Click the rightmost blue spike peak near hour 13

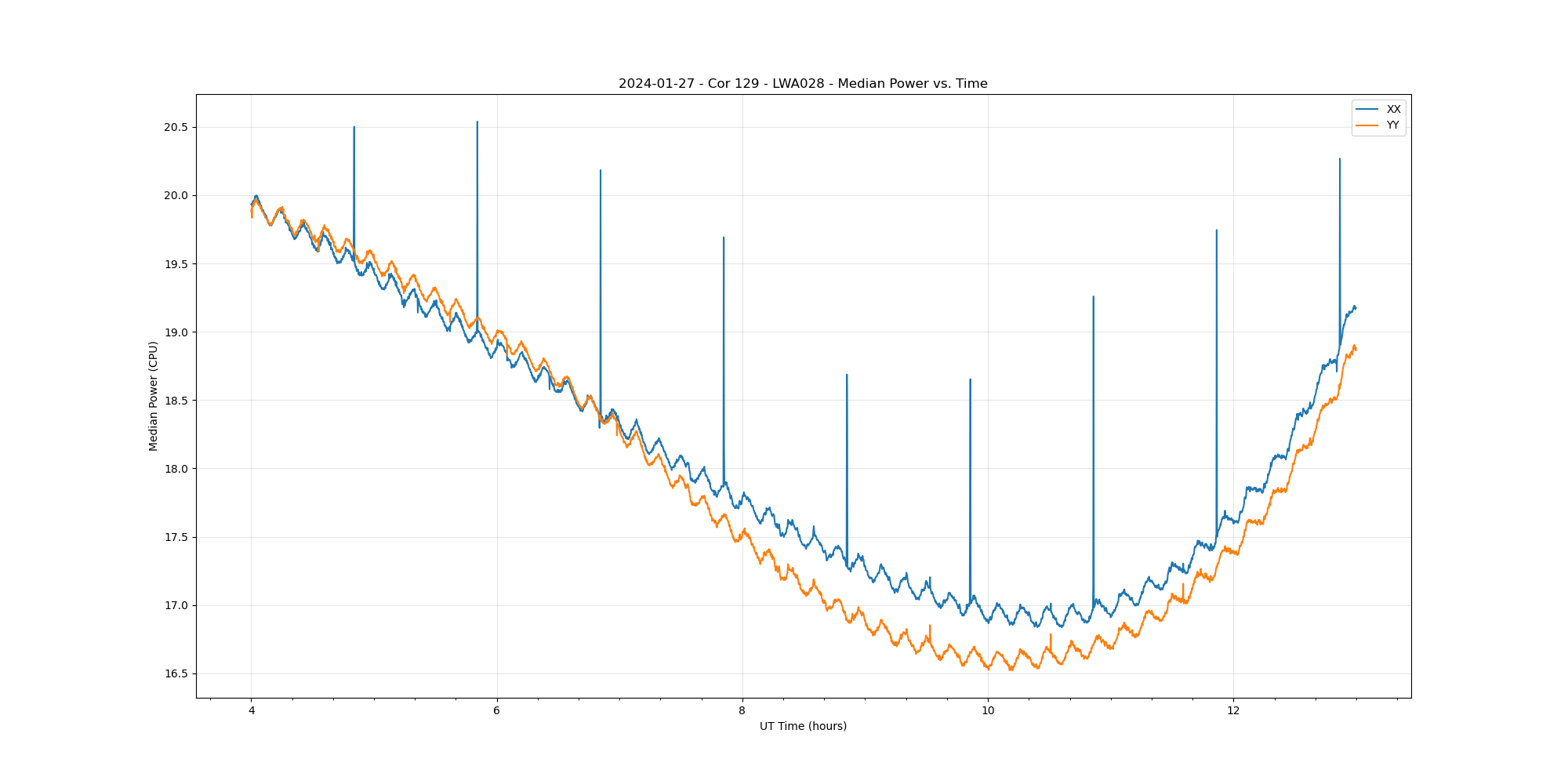click(1339, 159)
